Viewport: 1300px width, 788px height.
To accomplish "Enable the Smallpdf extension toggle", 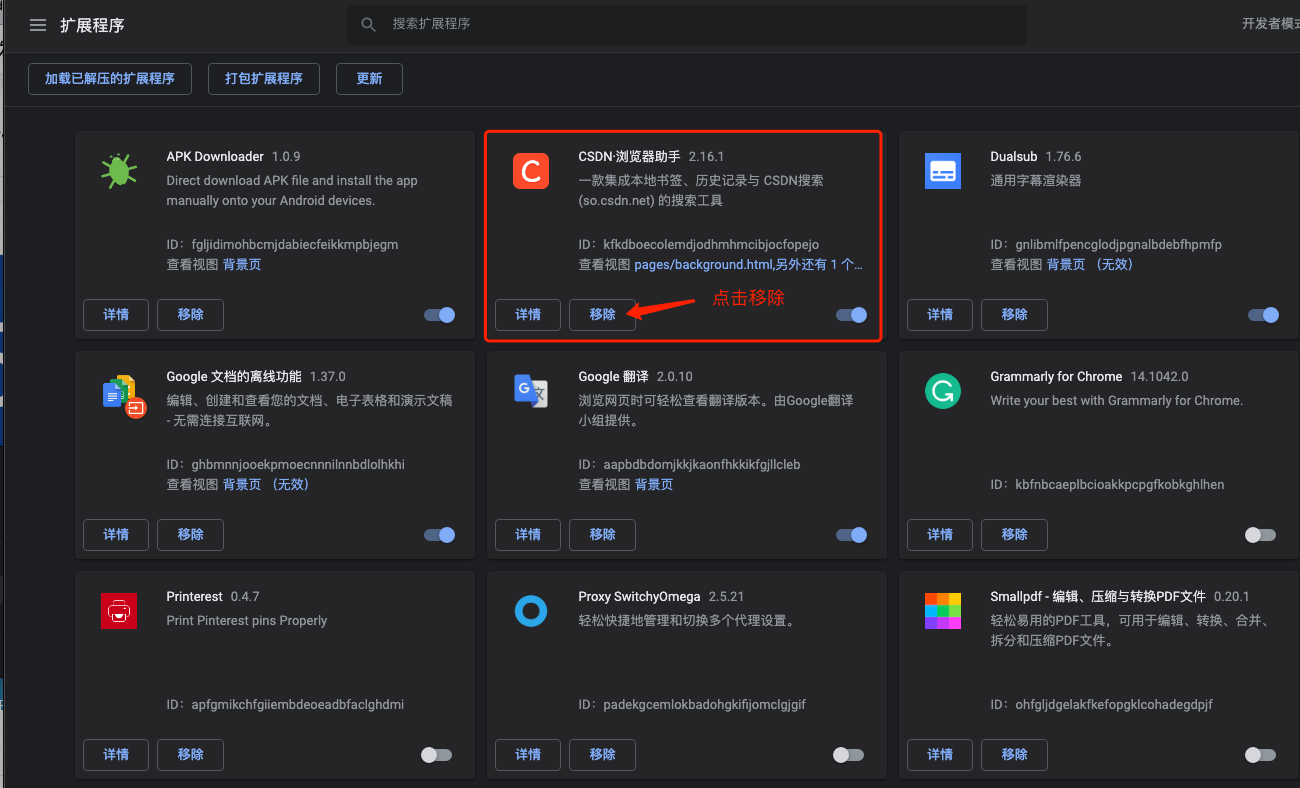I will pos(1260,755).
